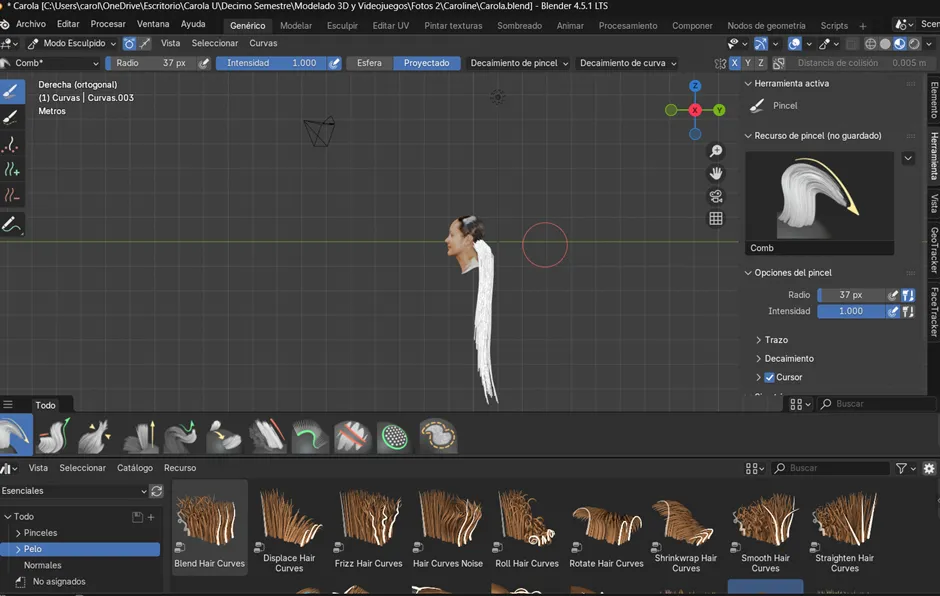
Task: Select the add curves tool in left toolbar
Action: coord(12,169)
